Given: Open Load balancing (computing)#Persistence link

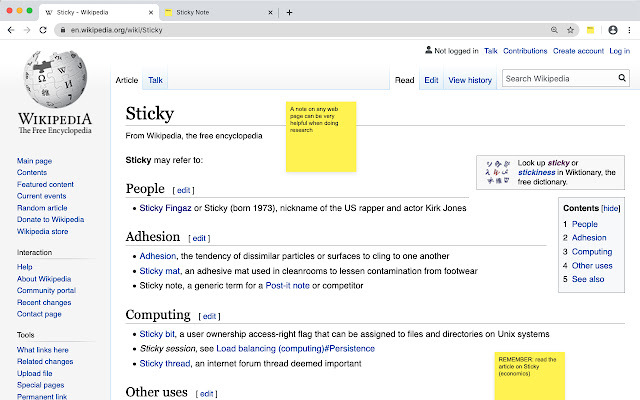Looking at the screenshot, I should click(296, 349).
